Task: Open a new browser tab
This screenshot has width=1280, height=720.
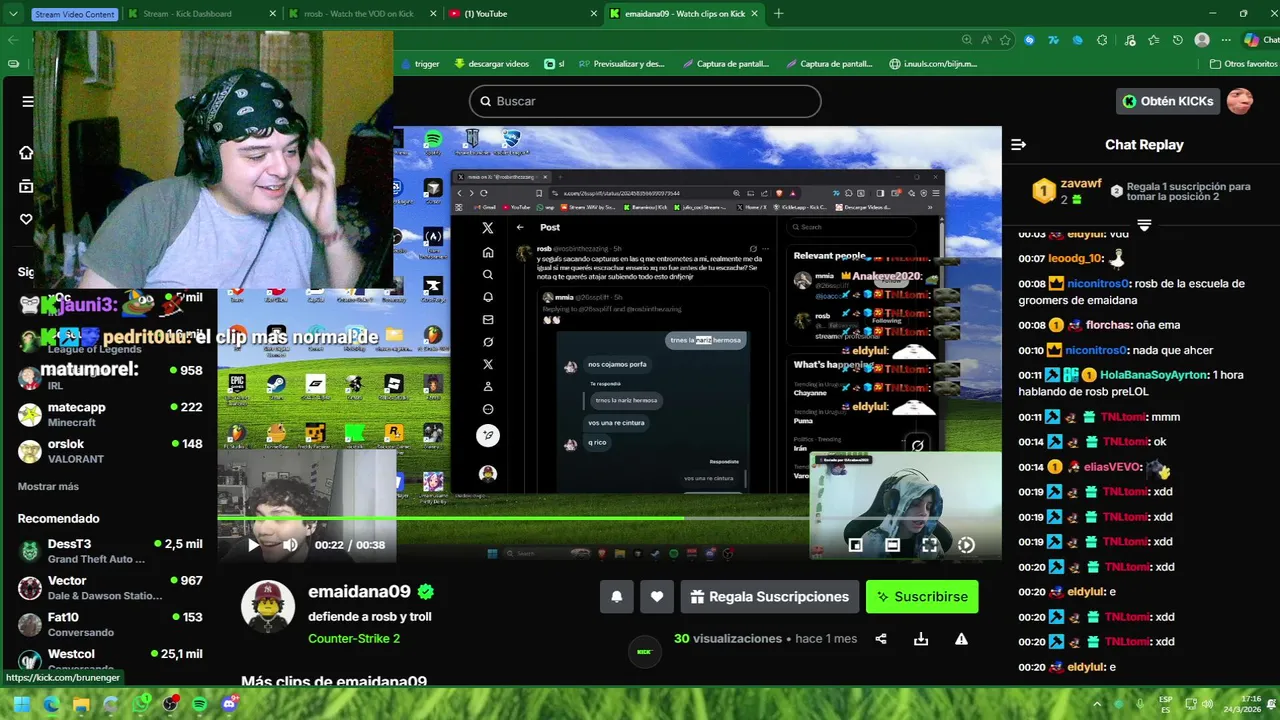Action: click(x=779, y=14)
